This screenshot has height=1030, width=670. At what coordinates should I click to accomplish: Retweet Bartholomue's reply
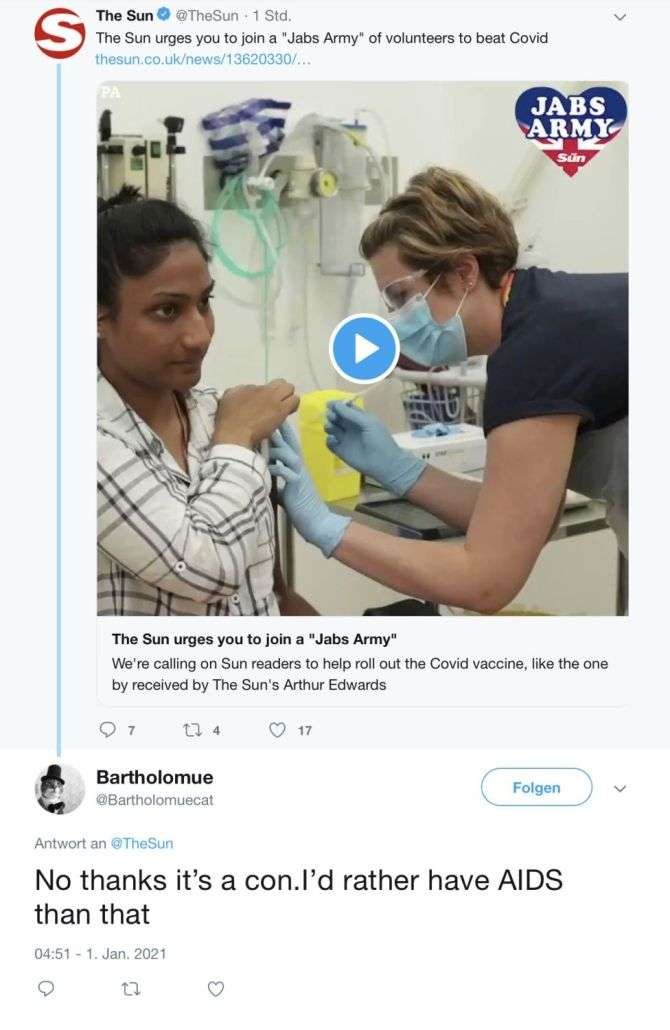tap(131, 988)
